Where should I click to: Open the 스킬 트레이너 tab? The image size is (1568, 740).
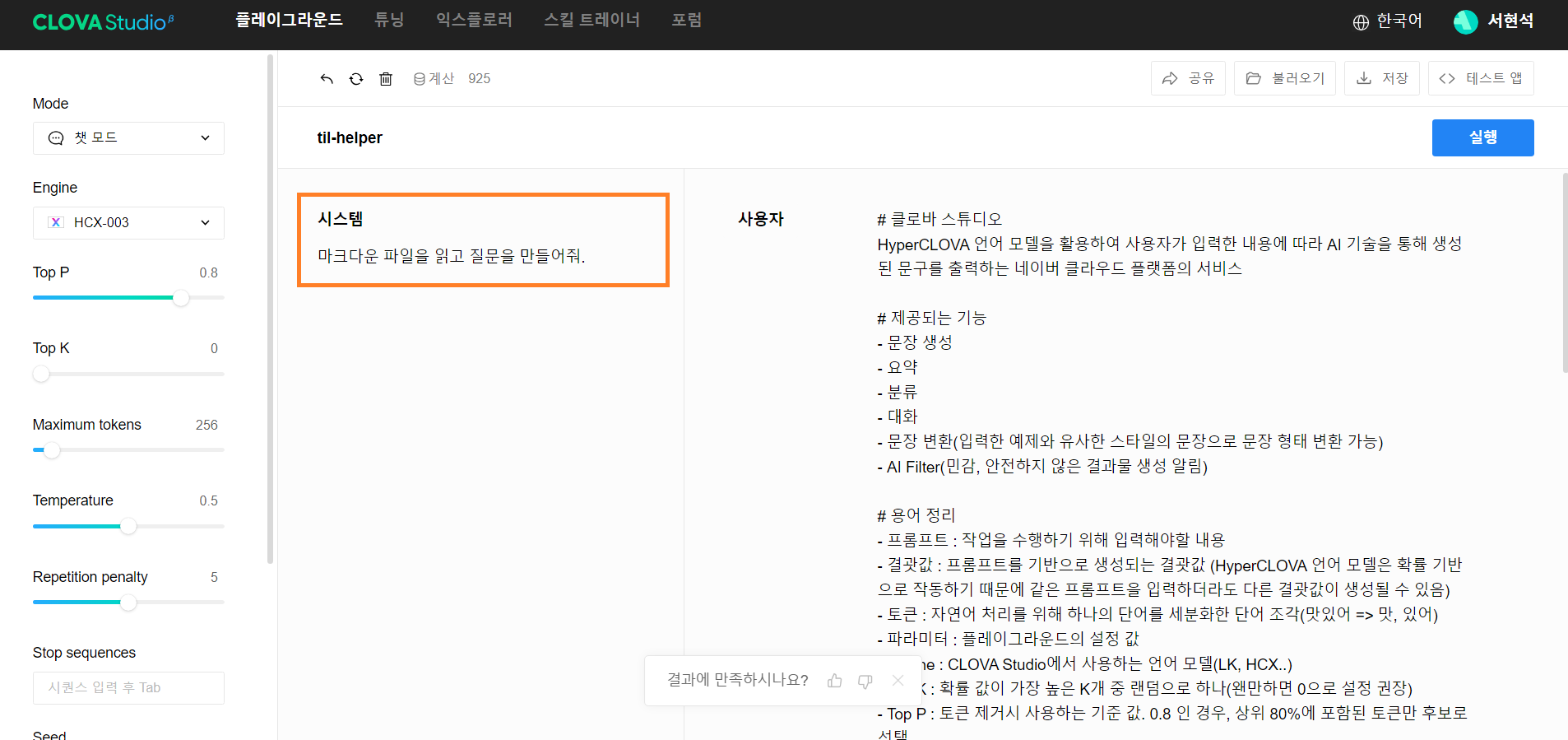pyautogui.click(x=591, y=20)
